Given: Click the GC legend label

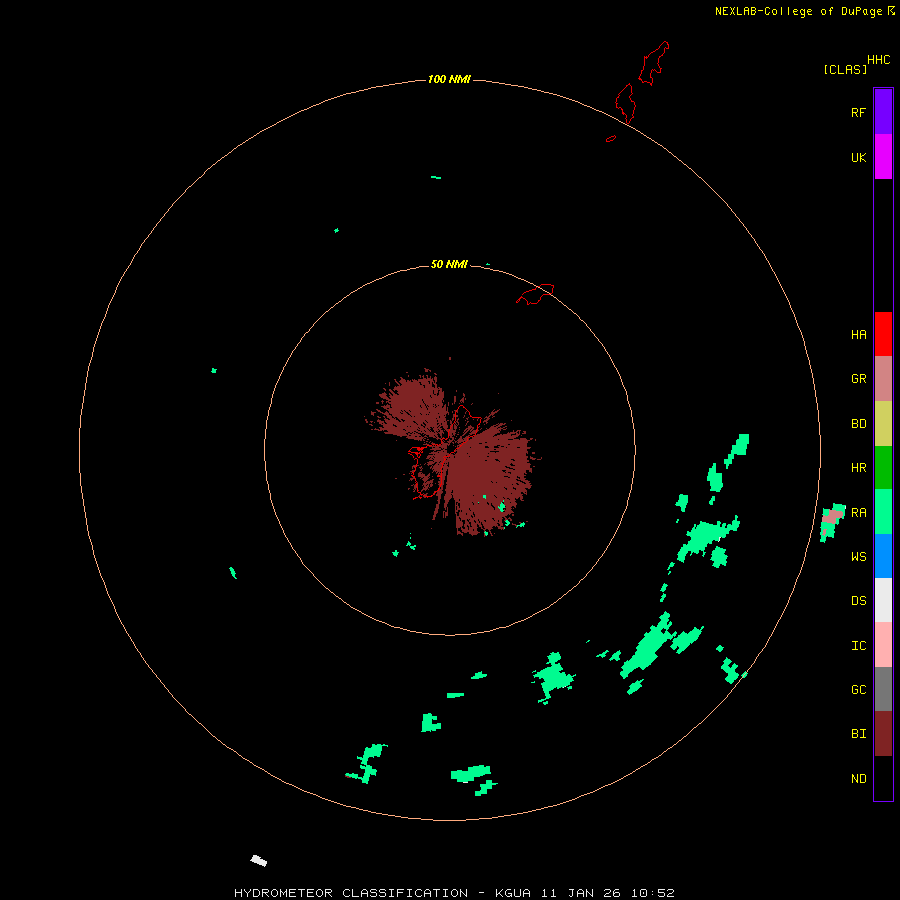Looking at the screenshot, I should click(858, 690).
